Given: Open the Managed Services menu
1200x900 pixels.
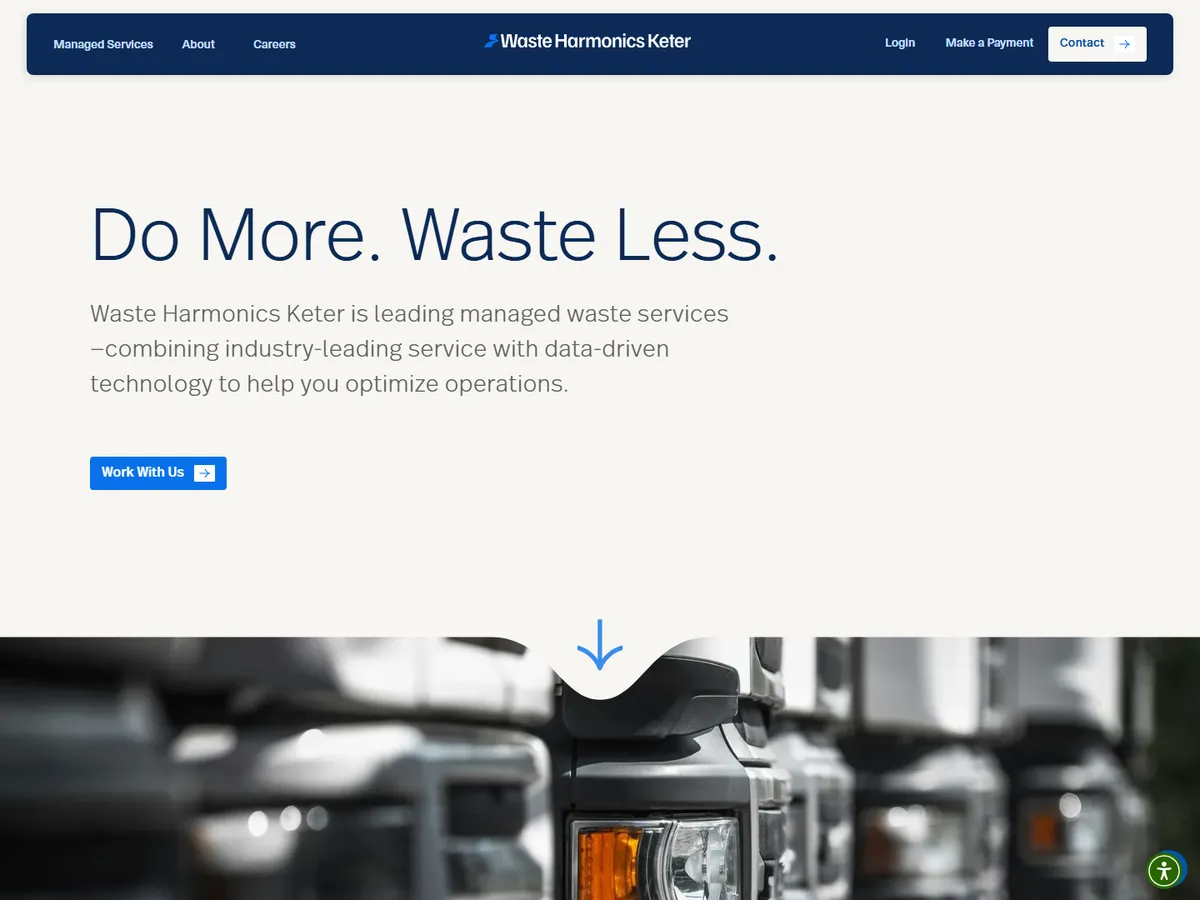Looking at the screenshot, I should click(x=103, y=44).
